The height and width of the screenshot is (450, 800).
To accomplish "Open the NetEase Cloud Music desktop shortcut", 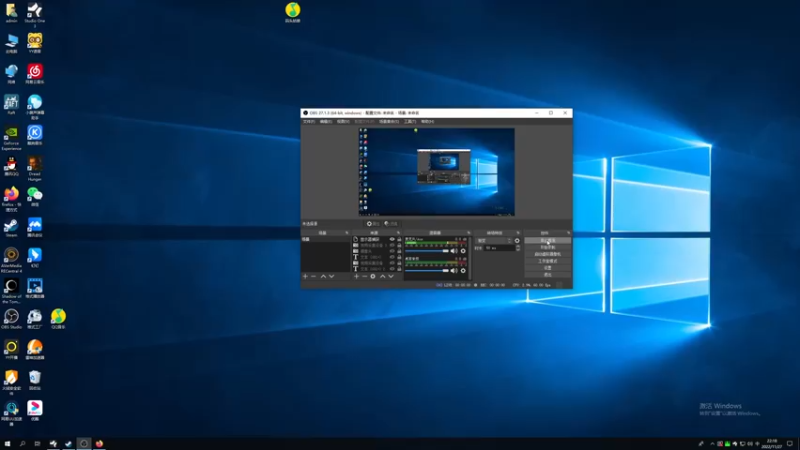I will 35,74.
